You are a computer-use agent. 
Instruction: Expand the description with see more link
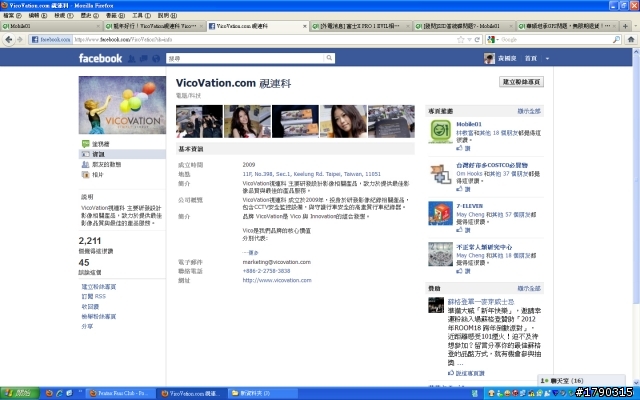point(250,252)
